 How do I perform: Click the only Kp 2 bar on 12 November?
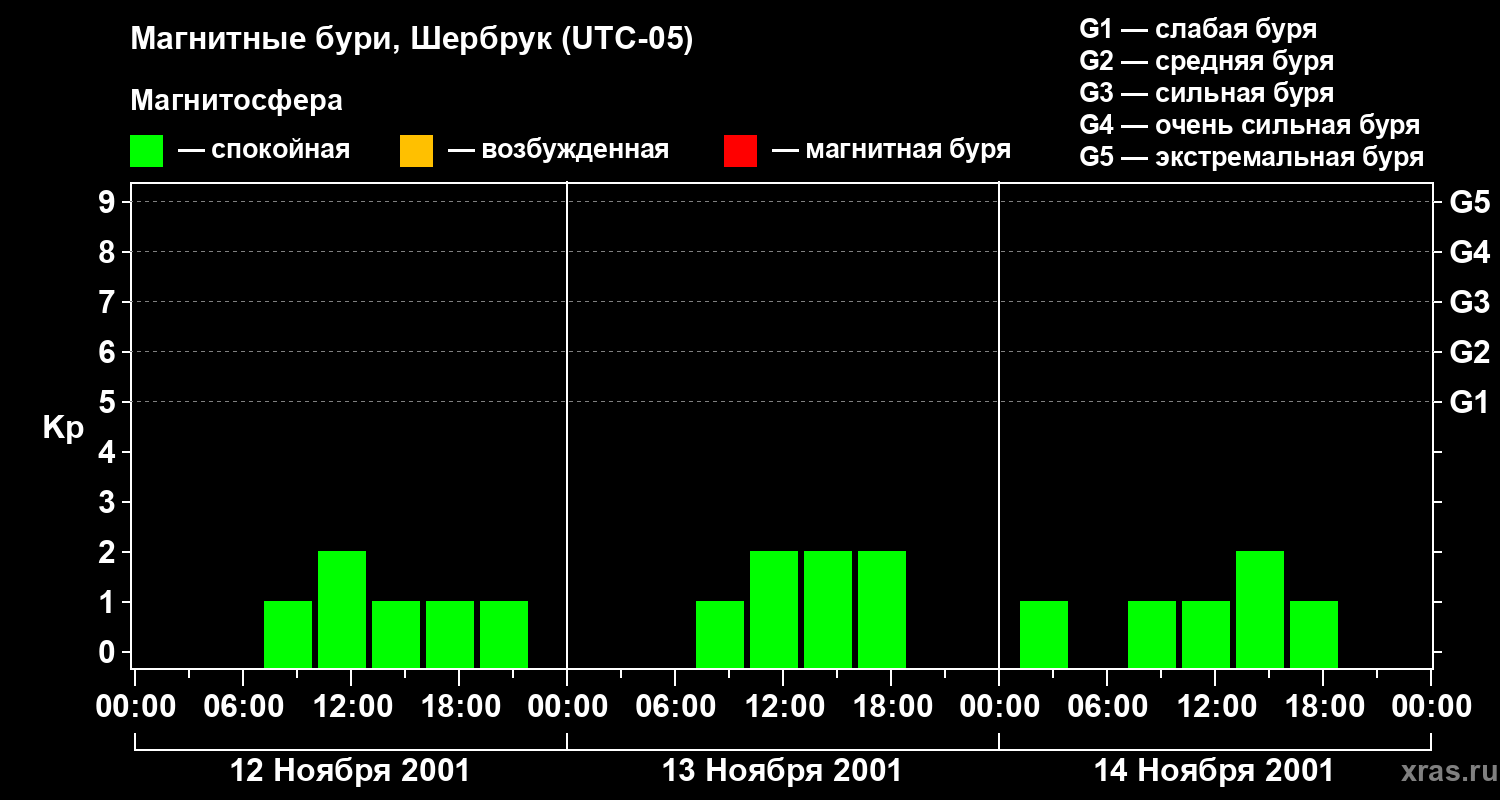(342, 609)
